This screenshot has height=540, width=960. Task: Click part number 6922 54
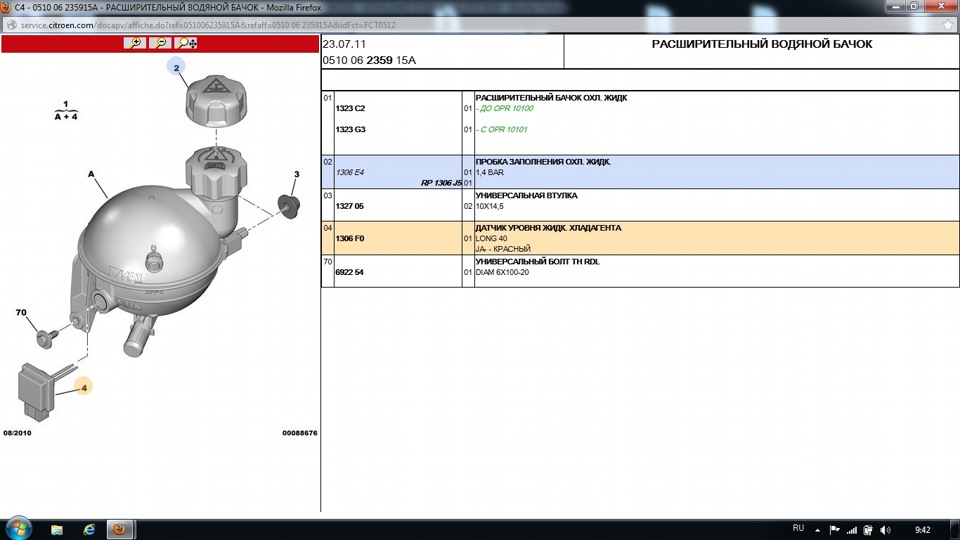pos(350,272)
